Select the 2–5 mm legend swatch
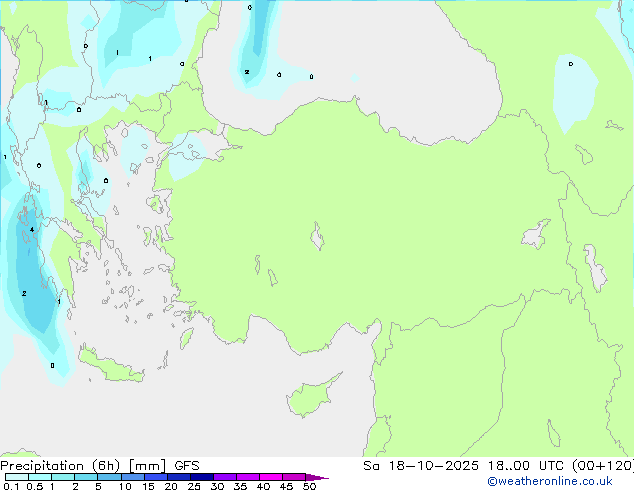The height and width of the screenshot is (490, 634). point(86,477)
